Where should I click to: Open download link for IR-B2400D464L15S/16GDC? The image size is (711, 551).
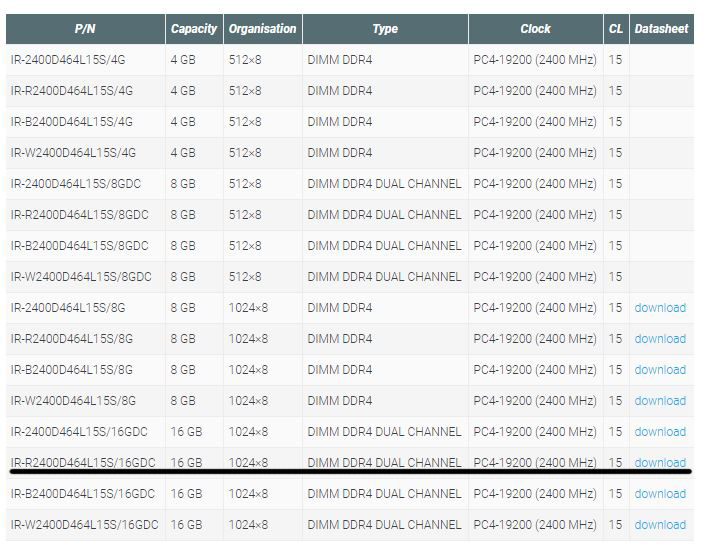pos(660,494)
